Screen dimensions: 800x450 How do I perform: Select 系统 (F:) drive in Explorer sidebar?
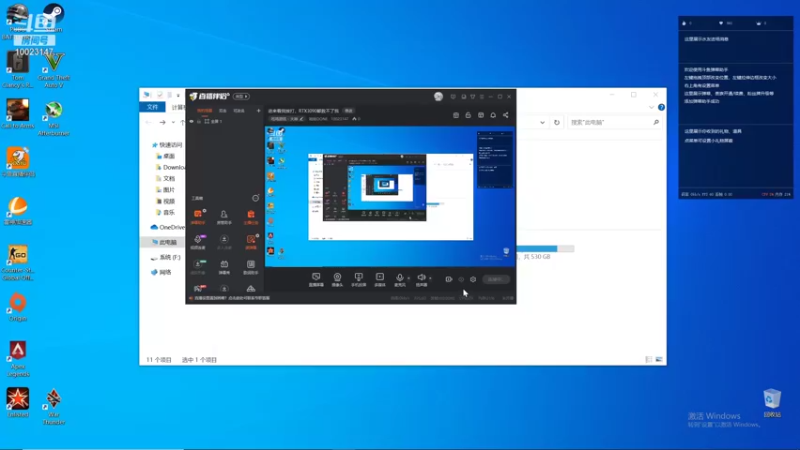tap(166, 257)
